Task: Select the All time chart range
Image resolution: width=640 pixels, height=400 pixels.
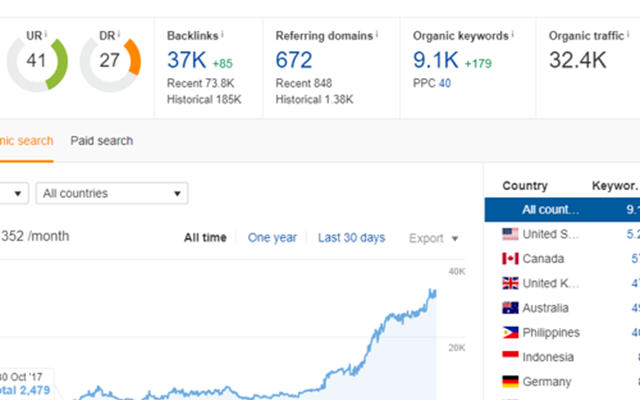Action: pos(205,238)
